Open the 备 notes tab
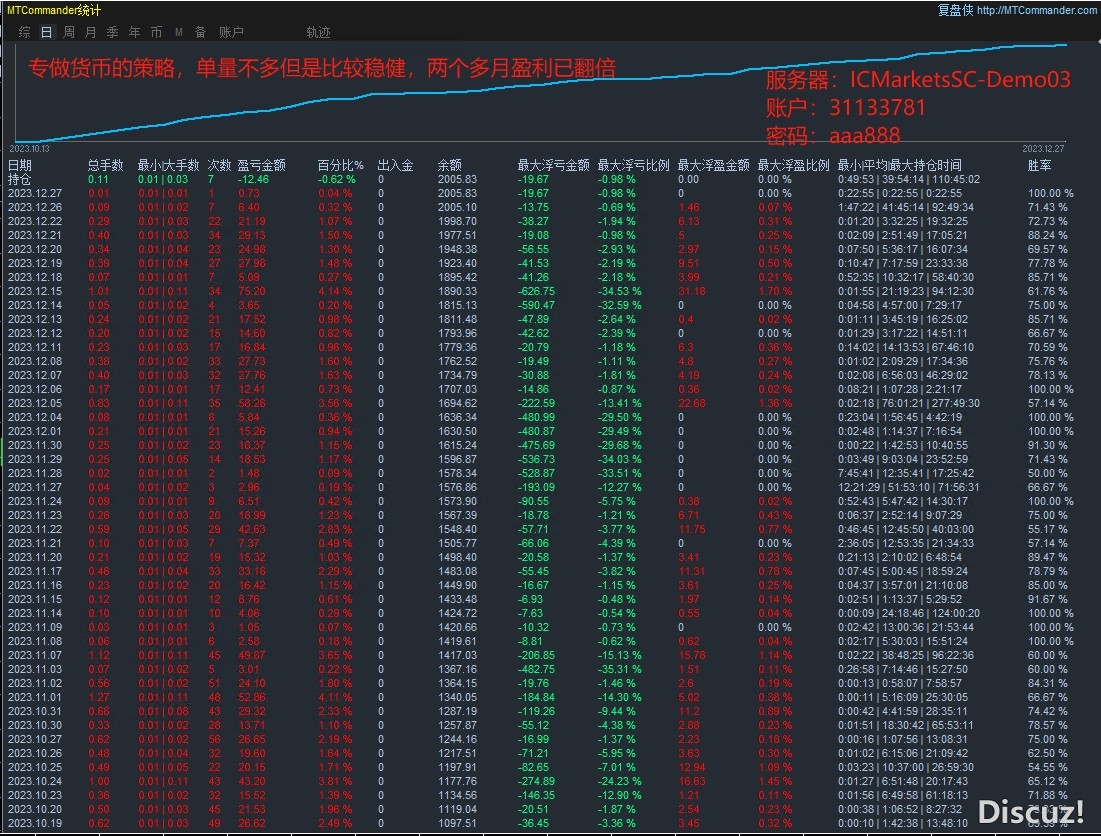This screenshot has width=1101, height=836. (200, 32)
